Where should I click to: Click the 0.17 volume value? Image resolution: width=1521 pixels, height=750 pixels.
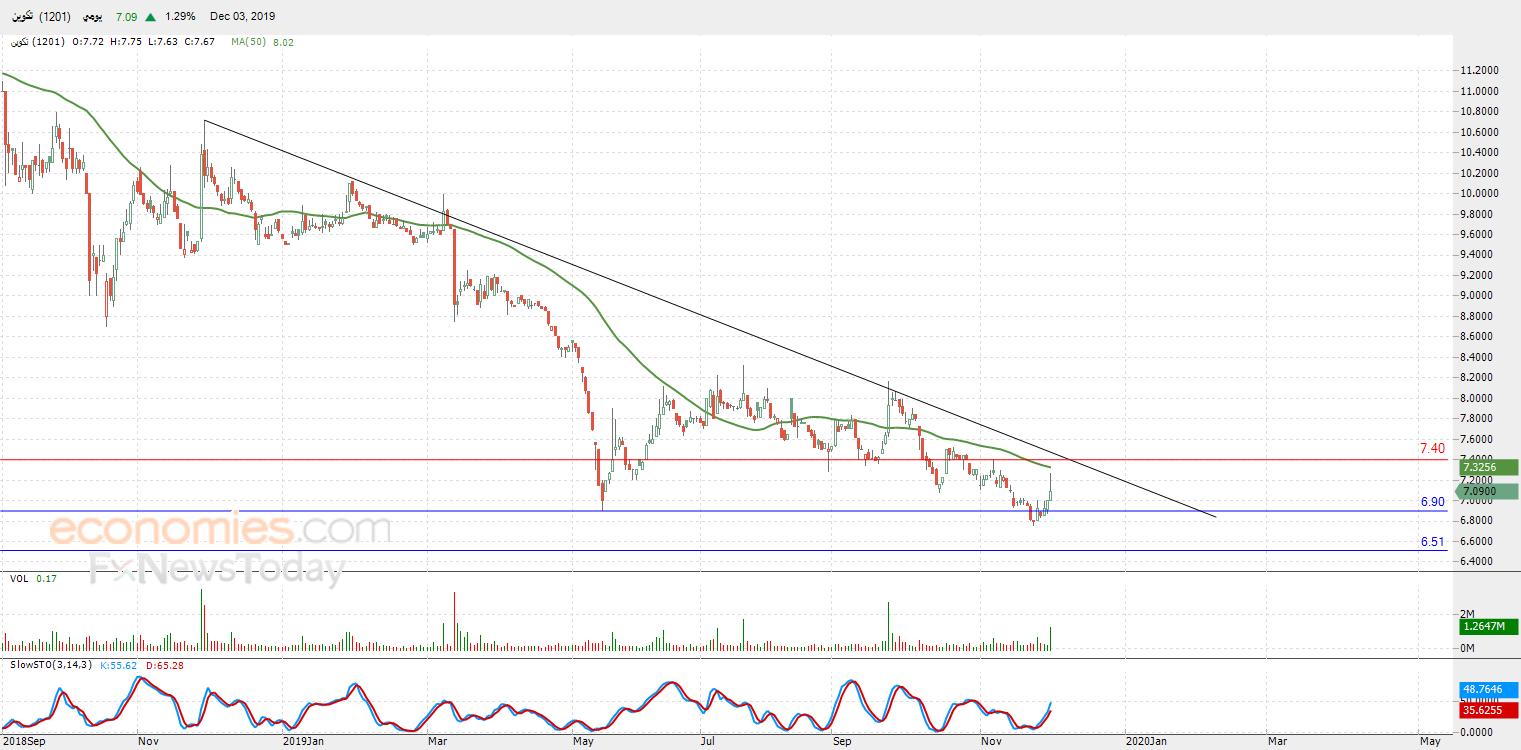46,578
